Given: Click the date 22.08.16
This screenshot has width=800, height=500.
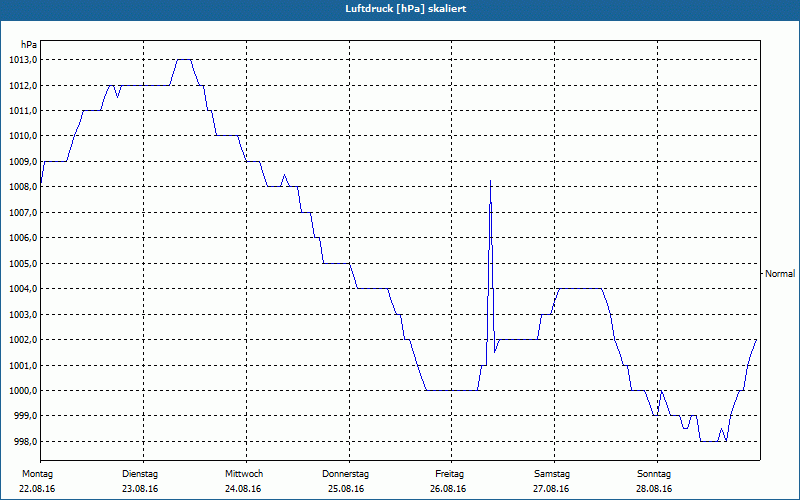Looking at the screenshot, I should [x=37, y=489].
